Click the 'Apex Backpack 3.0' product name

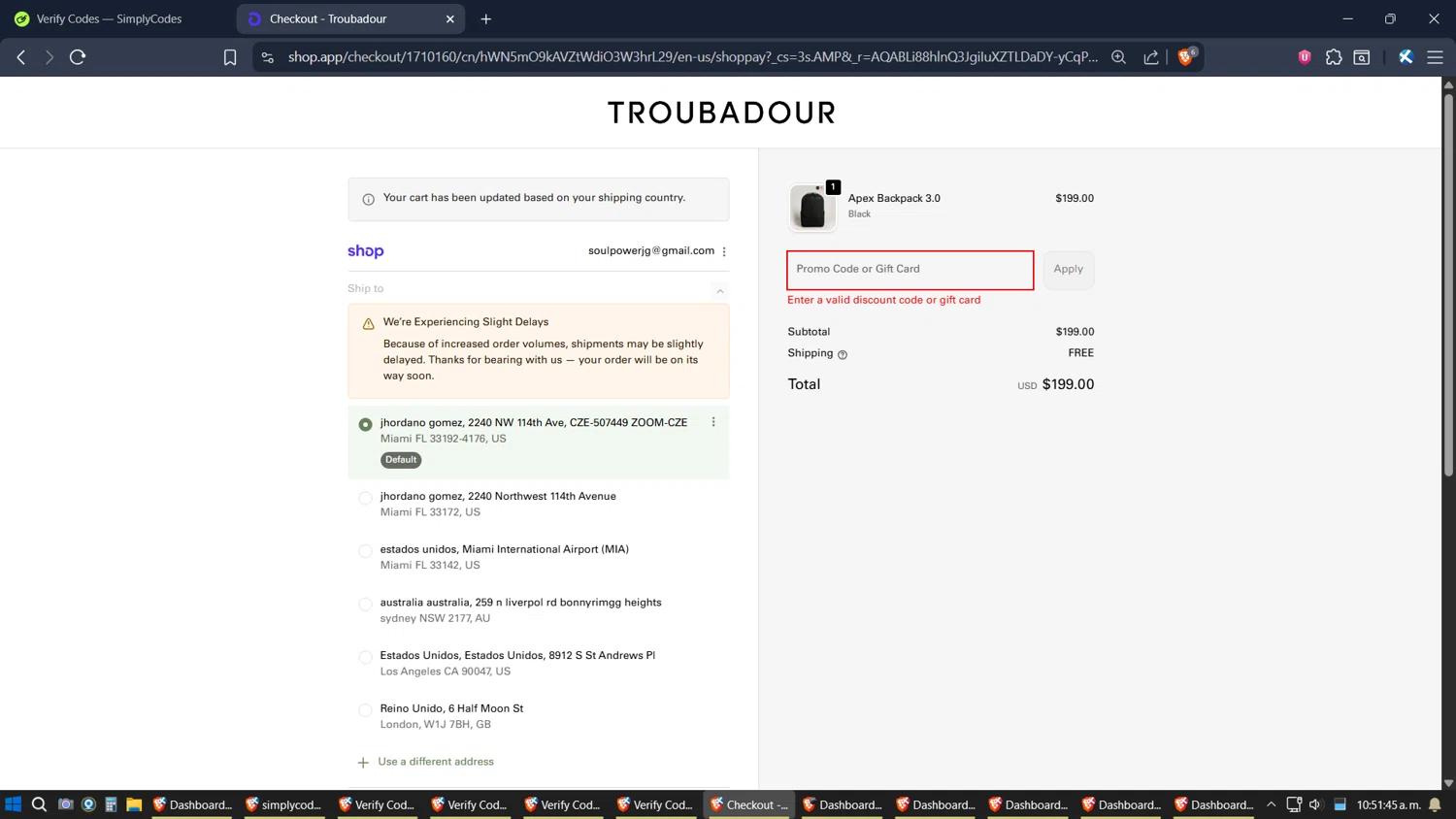tap(894, 198)
